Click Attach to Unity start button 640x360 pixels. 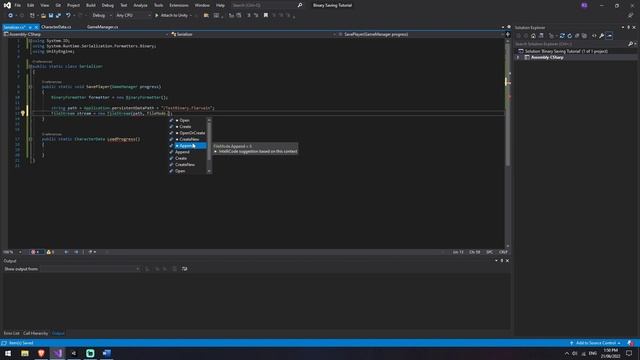171,16
